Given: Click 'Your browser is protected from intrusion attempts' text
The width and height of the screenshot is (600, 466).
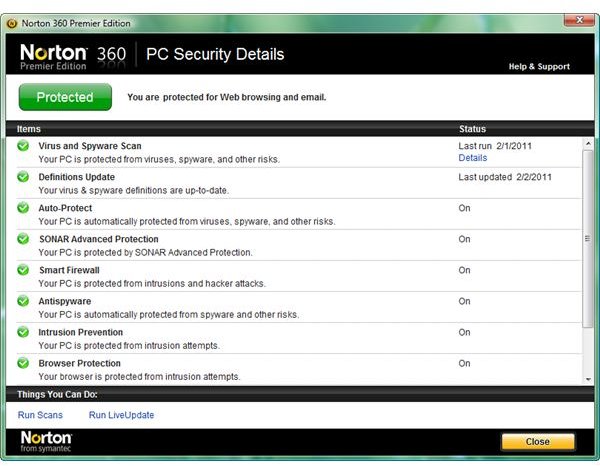Looking at the screenshot, I should pos(139,376).
